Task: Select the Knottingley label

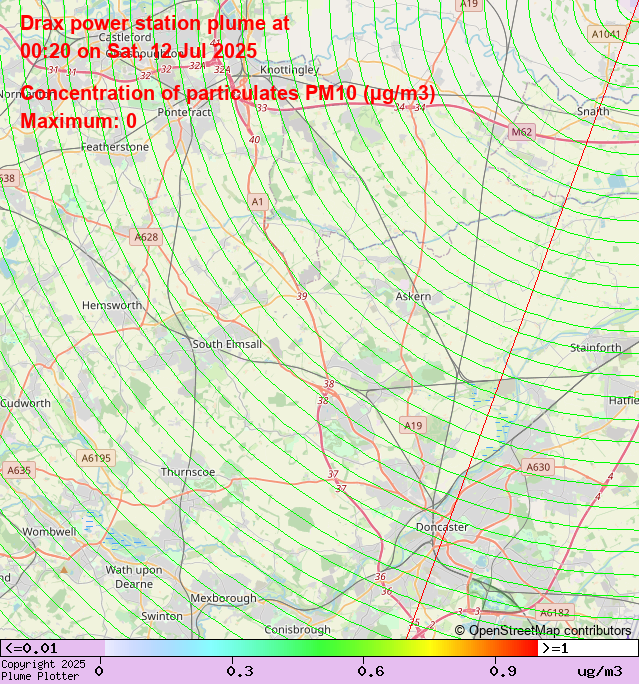Action: click(290, 70)
